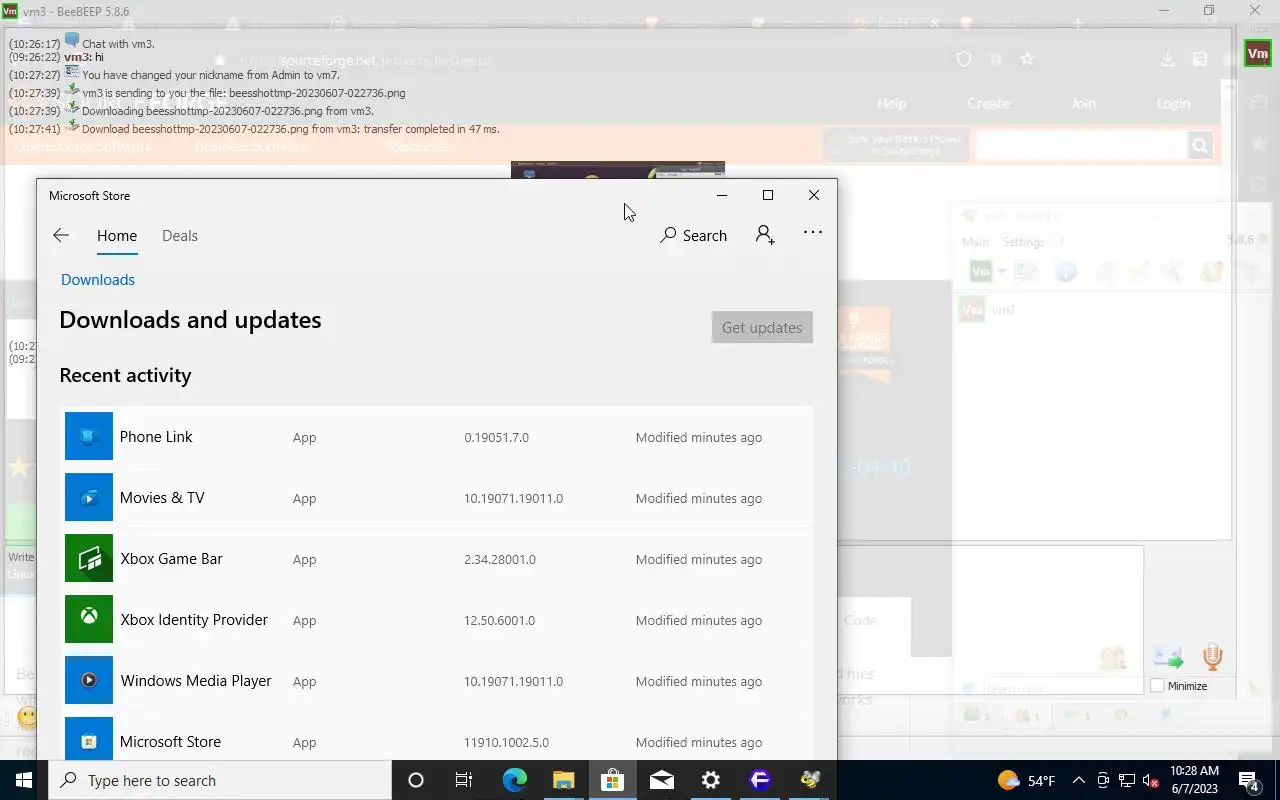Screen dimensions: 1280x800
Task: Open Settings gear from the taskbar
Action: pos(710,780)
